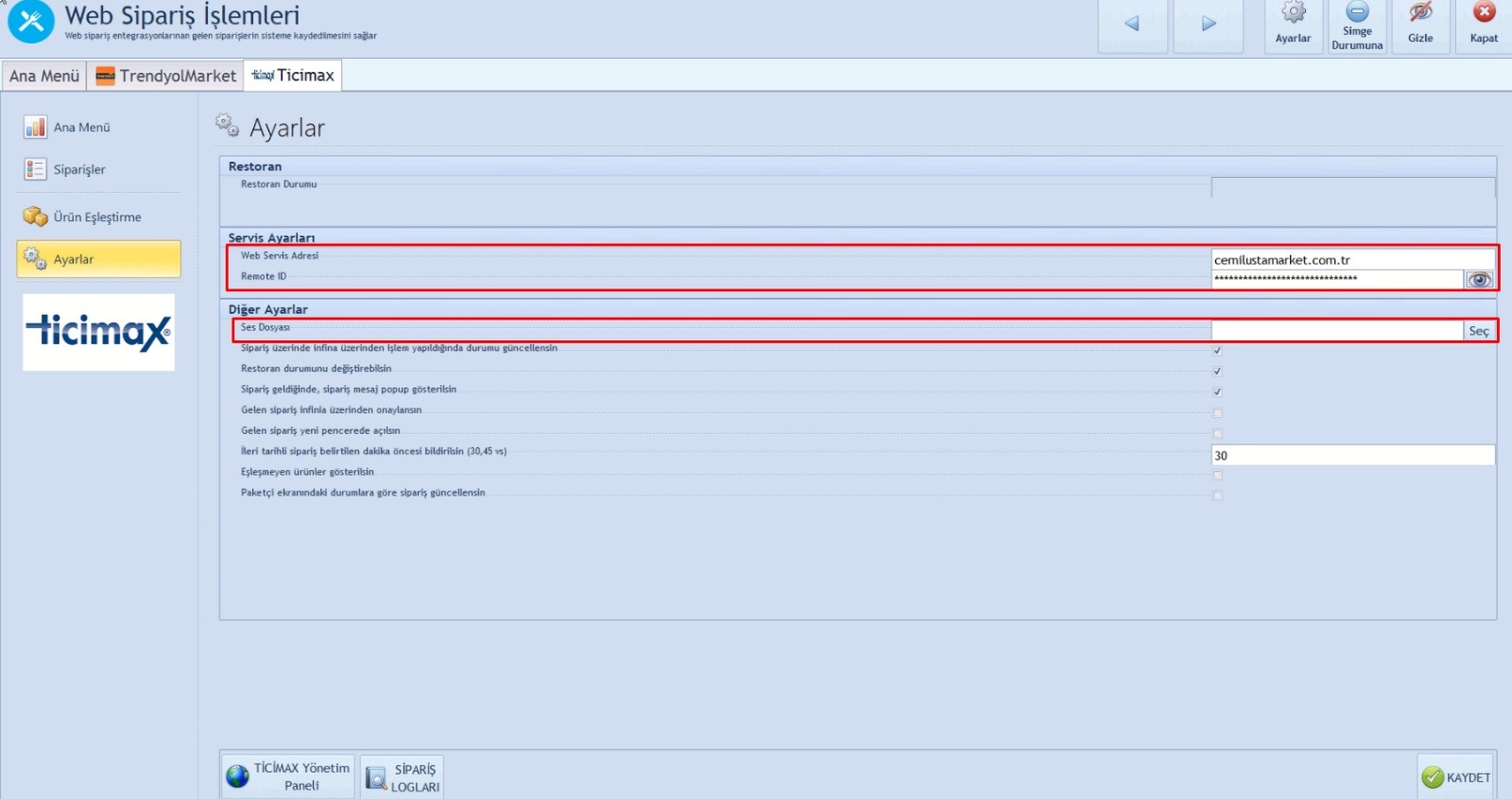Click the KAYDET save button

click(1455, 777)
